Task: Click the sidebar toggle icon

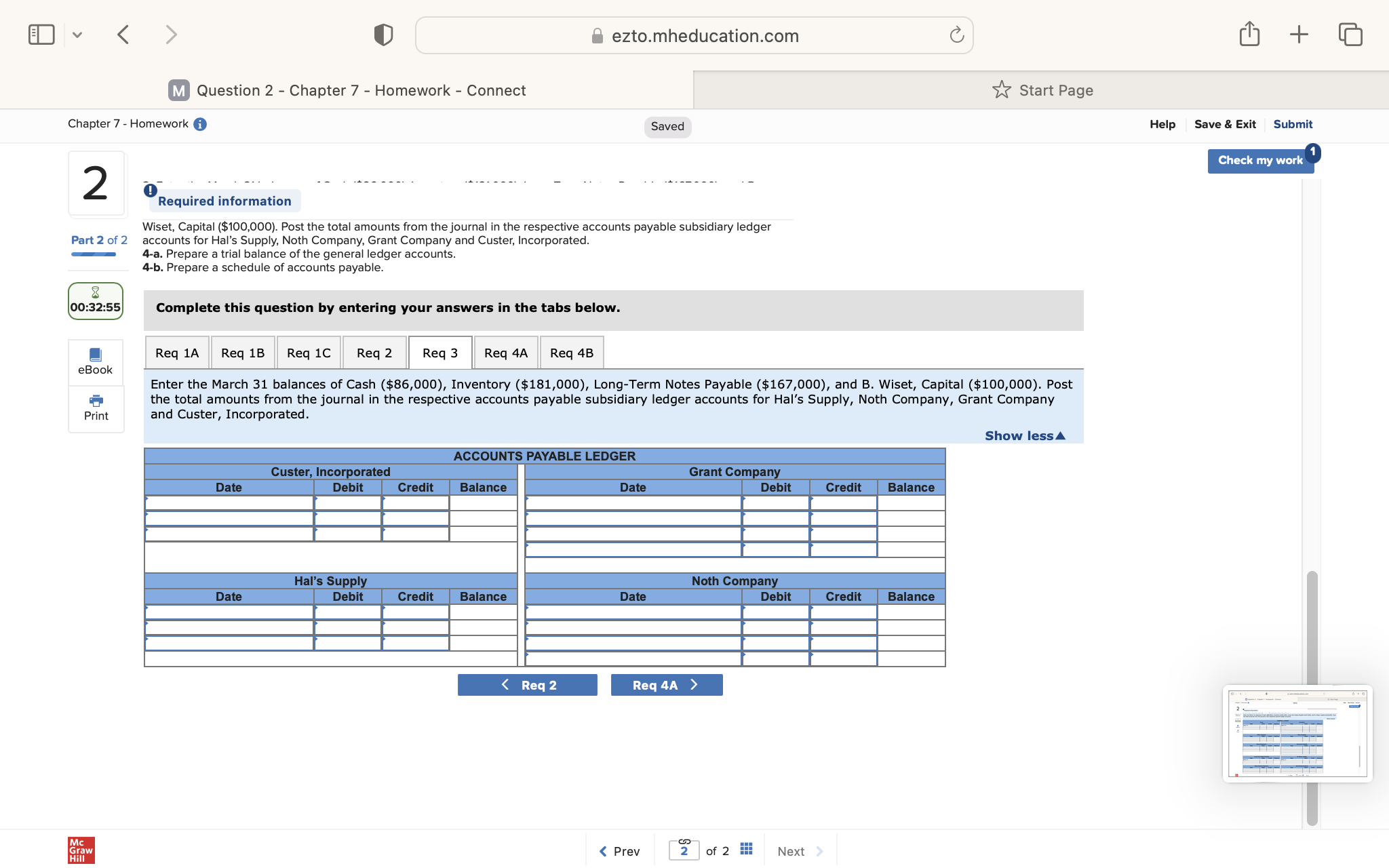Action: pyautogui.click(x=41, y=33)
